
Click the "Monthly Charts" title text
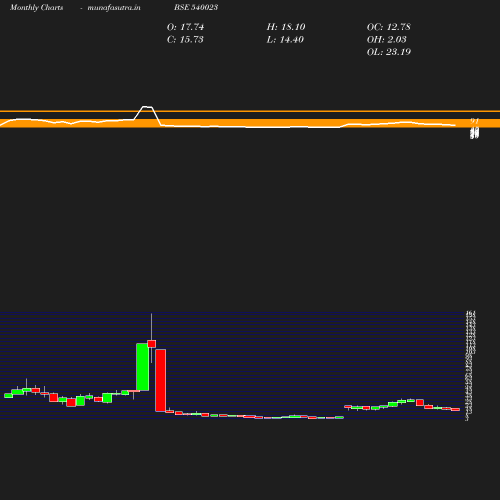[x=36, y=7]
